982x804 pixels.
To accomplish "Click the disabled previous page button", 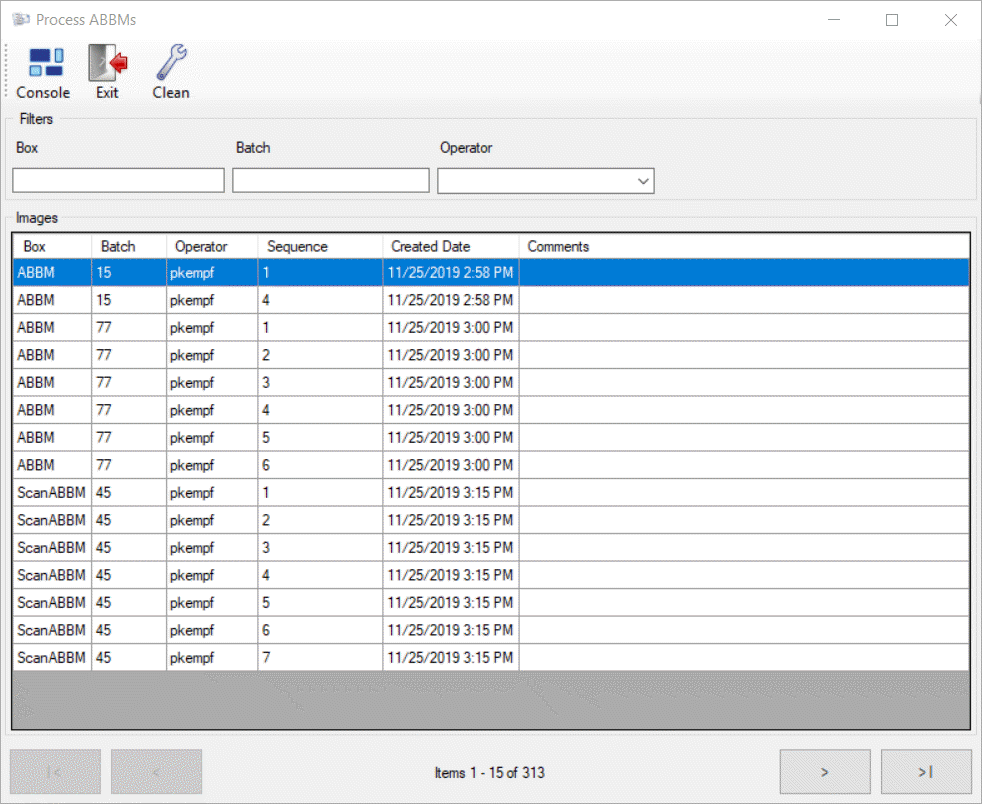I will click(x=157, y=772).
